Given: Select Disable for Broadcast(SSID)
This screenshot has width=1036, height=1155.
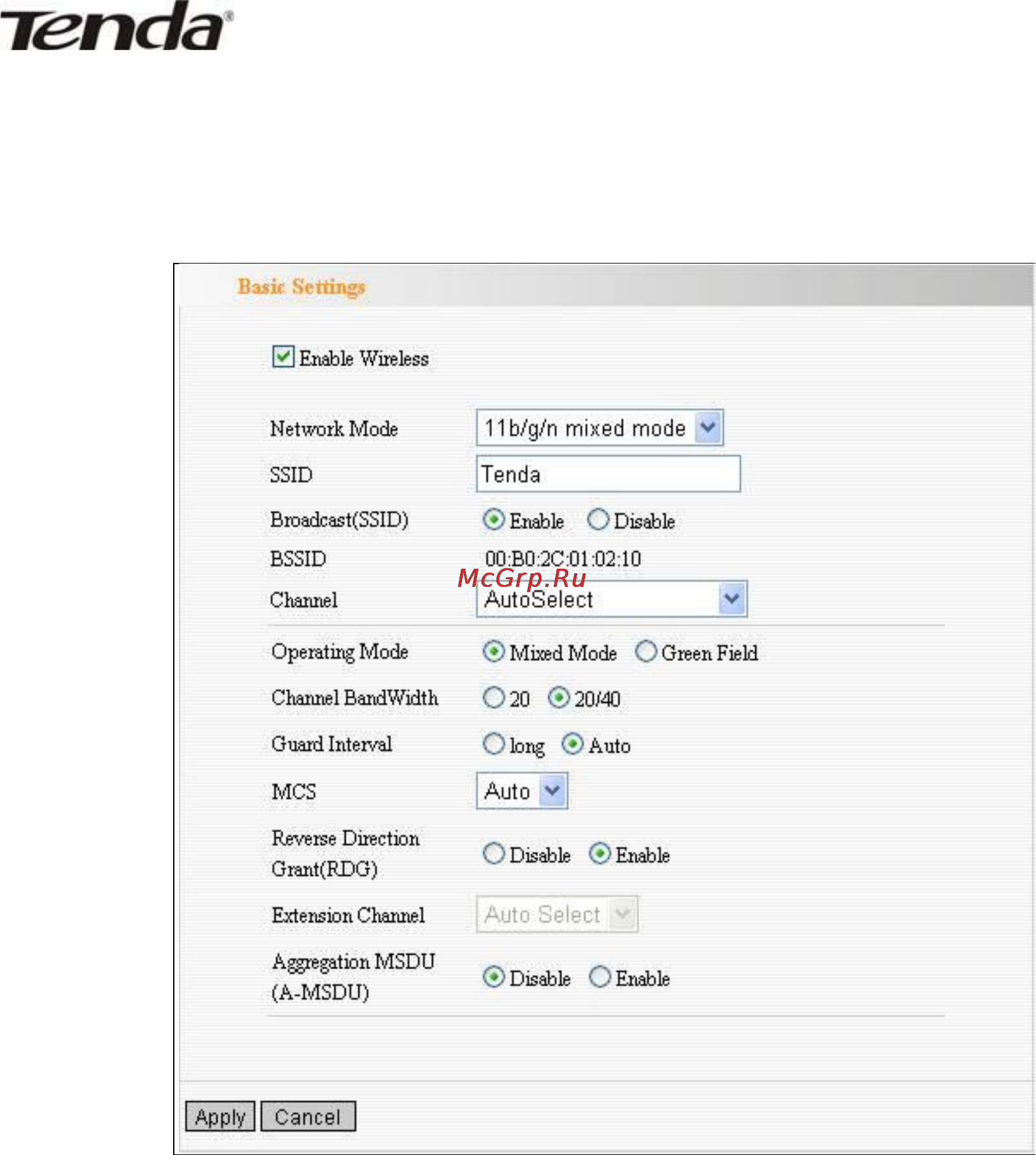Looking at the screenshot, I should pyautogui.click(x=598, y=520).
